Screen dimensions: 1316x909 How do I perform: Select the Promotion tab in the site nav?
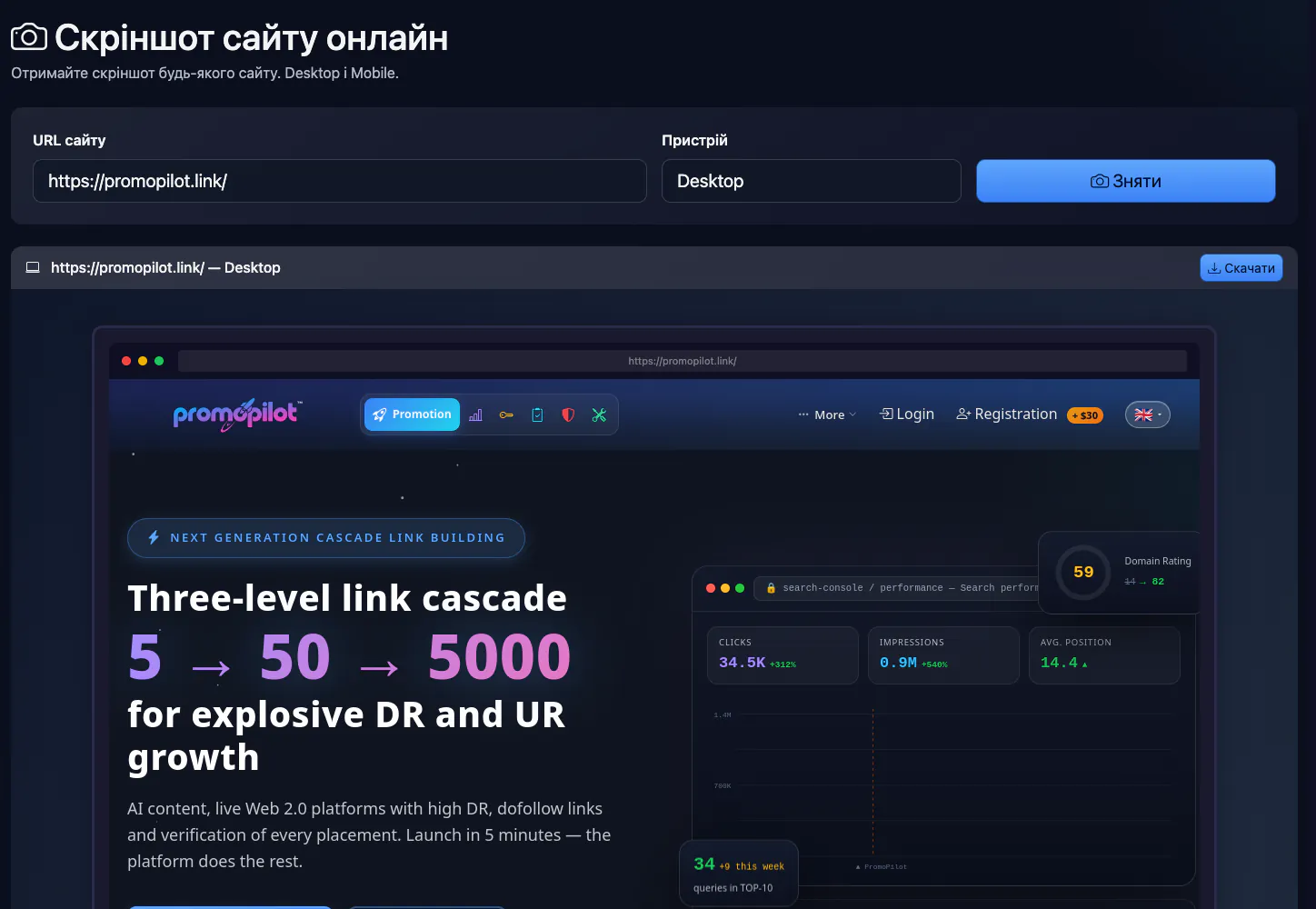pos(413,415)
